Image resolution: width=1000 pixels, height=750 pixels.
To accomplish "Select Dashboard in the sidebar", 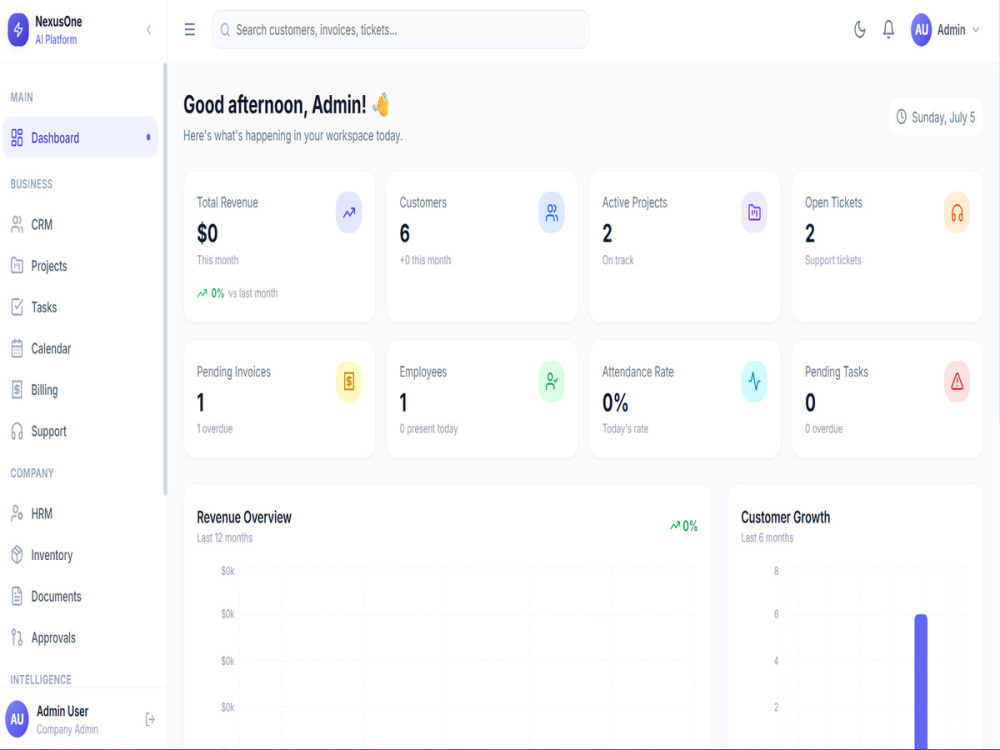I will (x=80, y=137).
